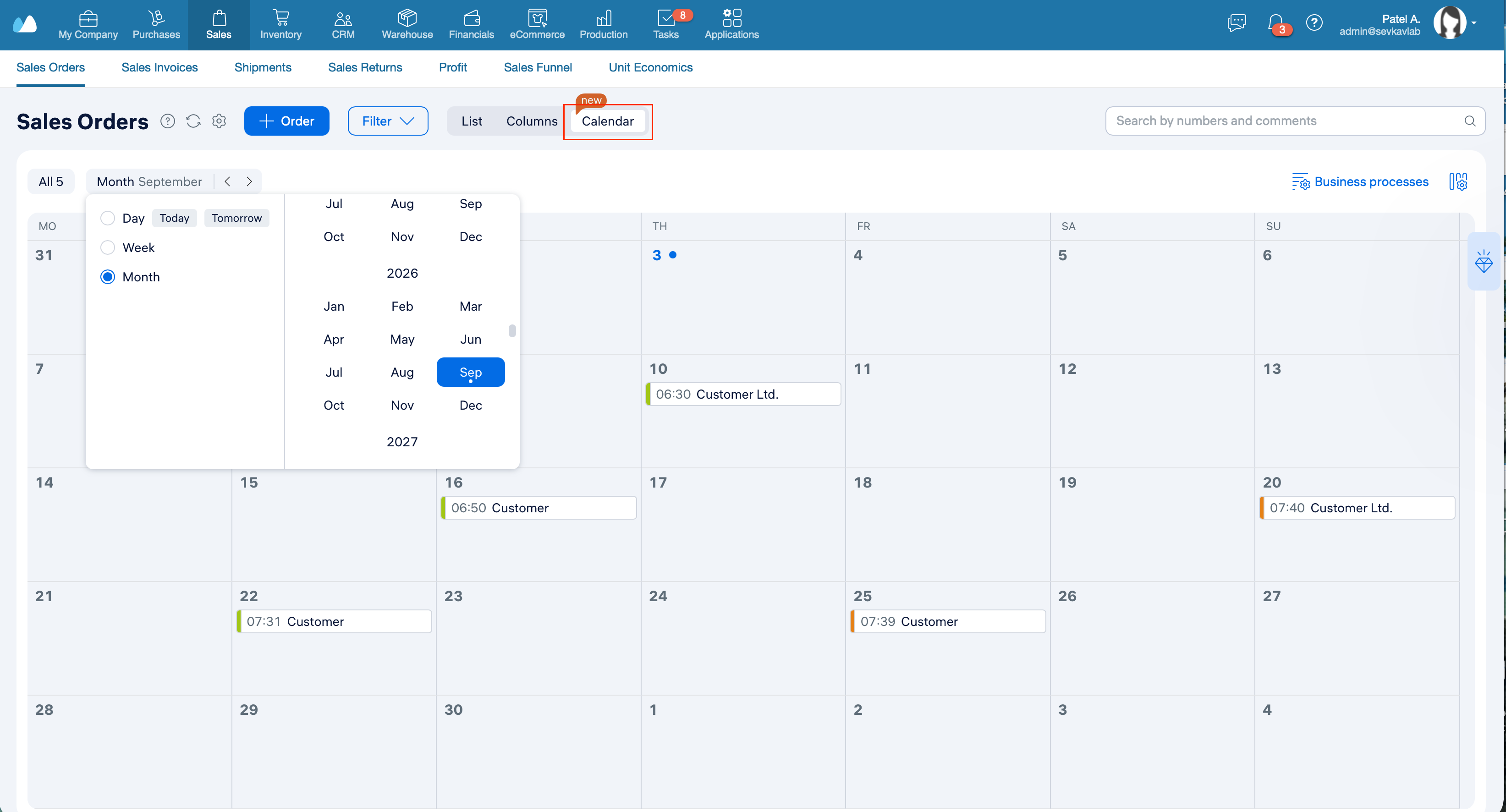Viewport: 1506px width, 812px height.
Task: Open Sales Orders settings gear
Action: pos(219,121)
